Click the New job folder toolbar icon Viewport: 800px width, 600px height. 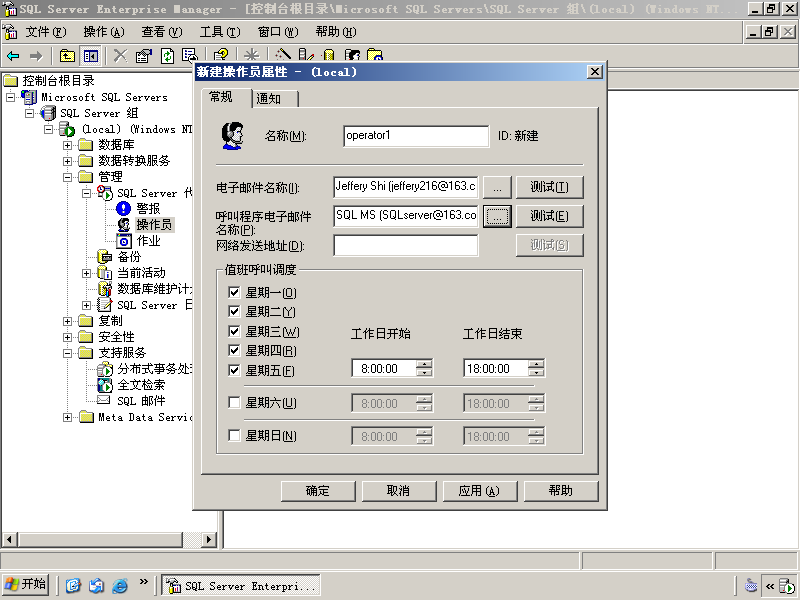[374, 55]
